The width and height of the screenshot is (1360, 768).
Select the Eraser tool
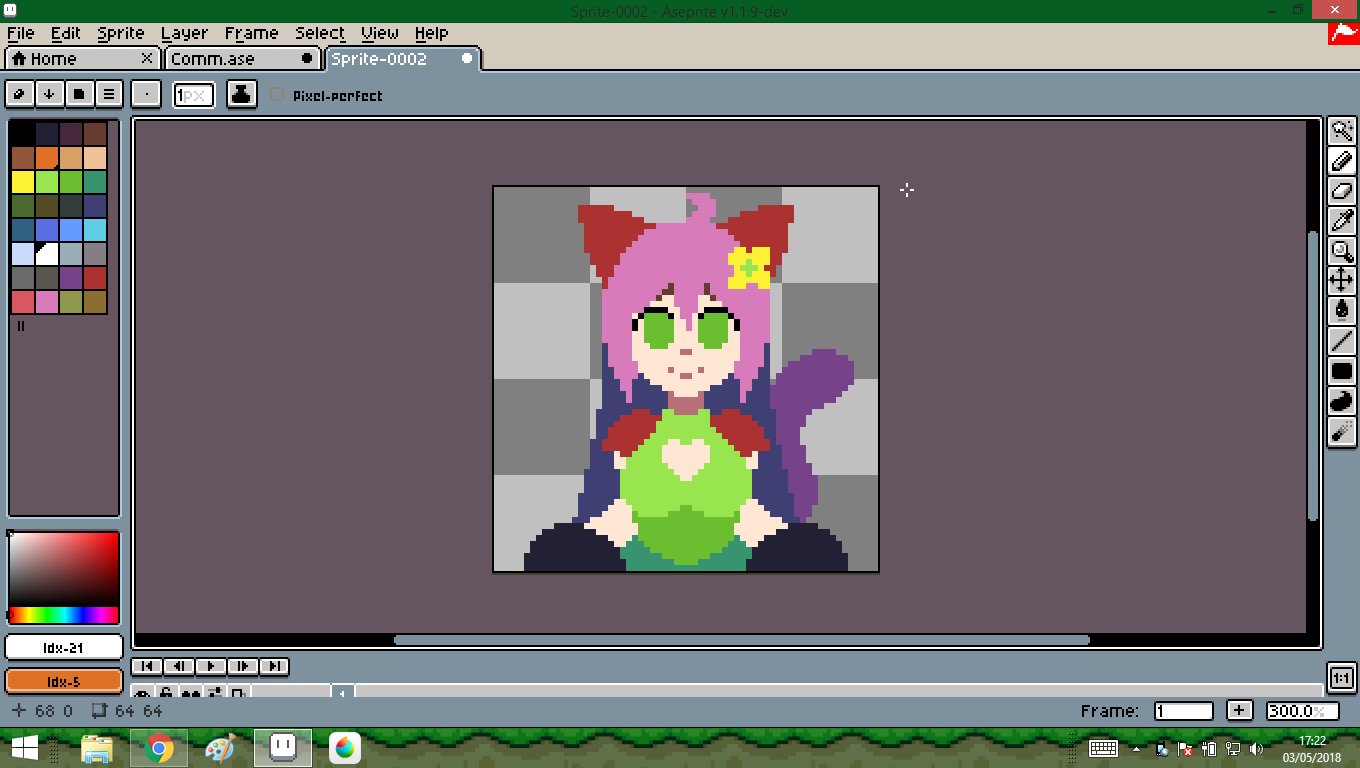point(1341,191)
